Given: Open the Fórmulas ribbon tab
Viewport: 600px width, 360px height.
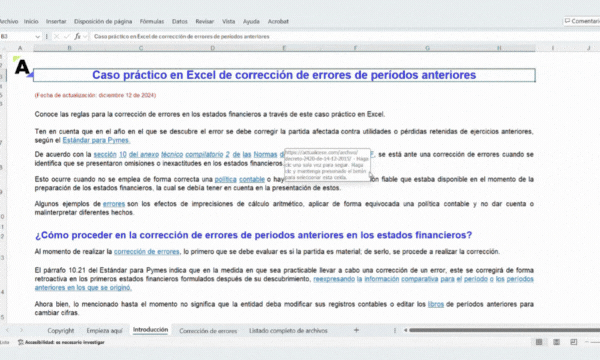Looking at the screenshot, I should [152, 21].
